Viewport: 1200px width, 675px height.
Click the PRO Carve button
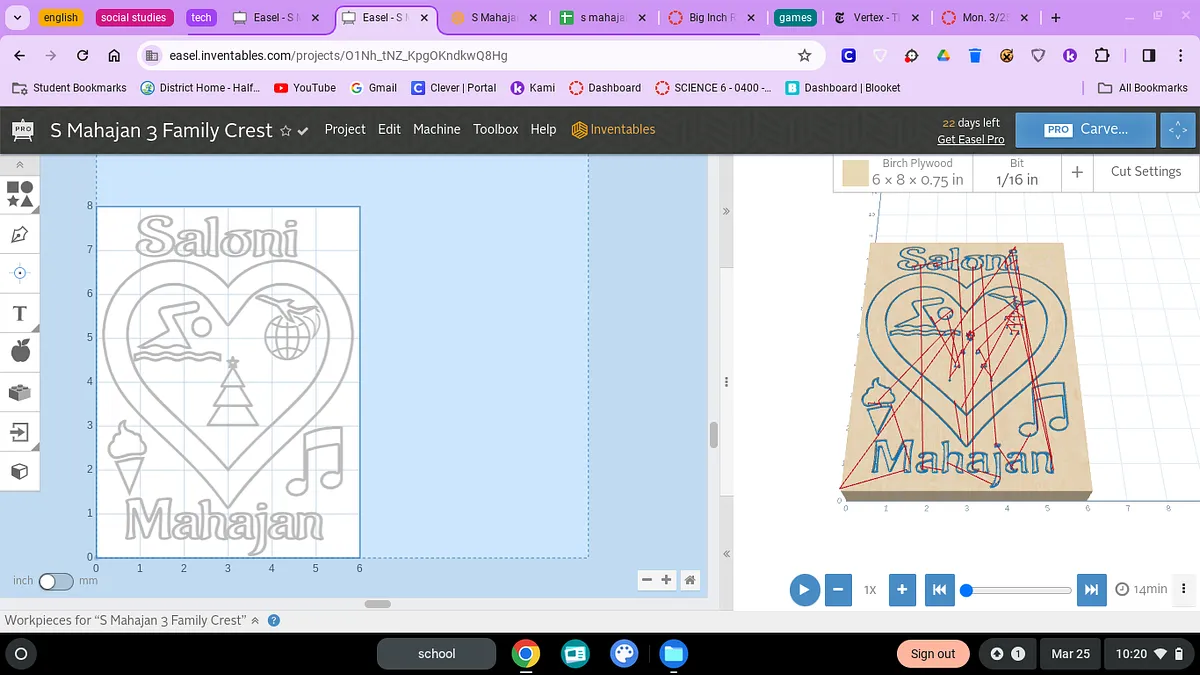(1086, 130)
